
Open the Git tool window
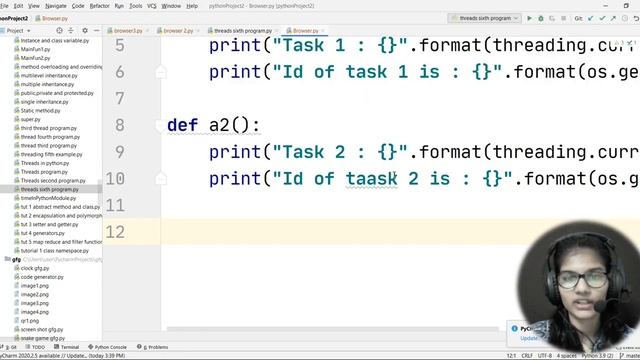(x=9, y=347)
